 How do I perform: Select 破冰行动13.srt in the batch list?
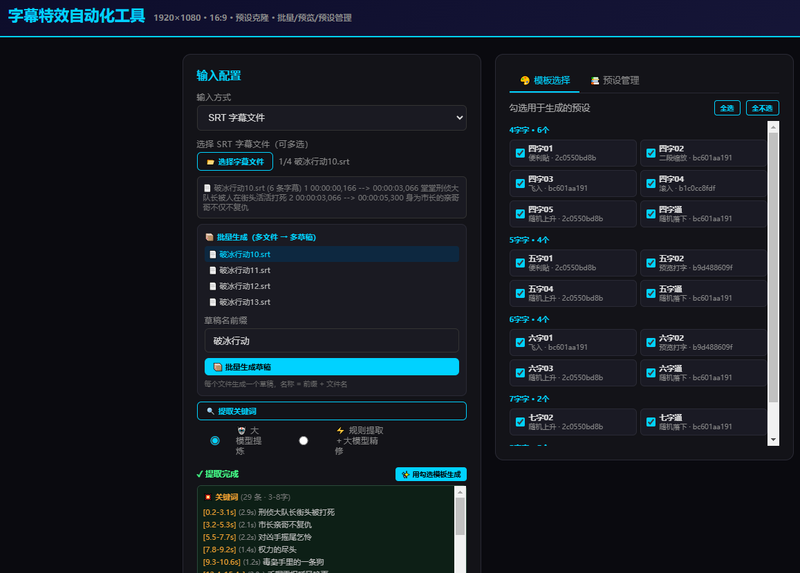point(332,302)
